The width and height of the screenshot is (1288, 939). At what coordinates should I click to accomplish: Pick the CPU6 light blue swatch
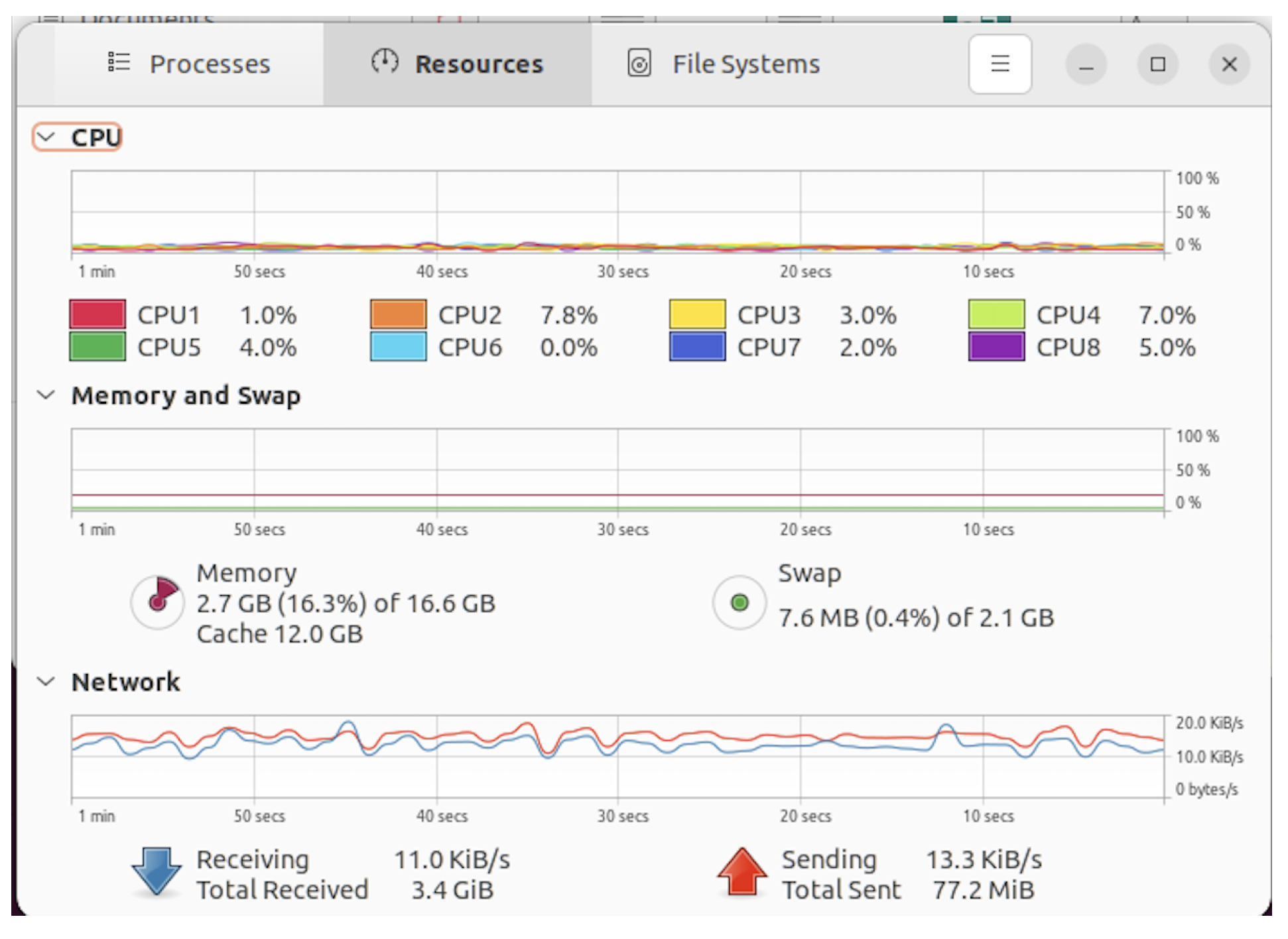tap(398, 347)
